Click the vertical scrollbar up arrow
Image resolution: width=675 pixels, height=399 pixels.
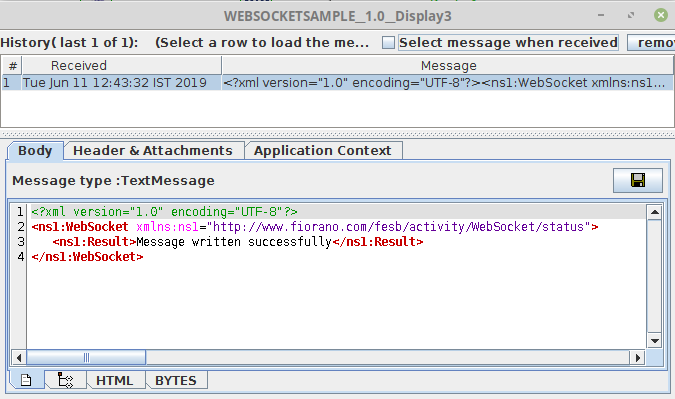(x=654, y=212)
